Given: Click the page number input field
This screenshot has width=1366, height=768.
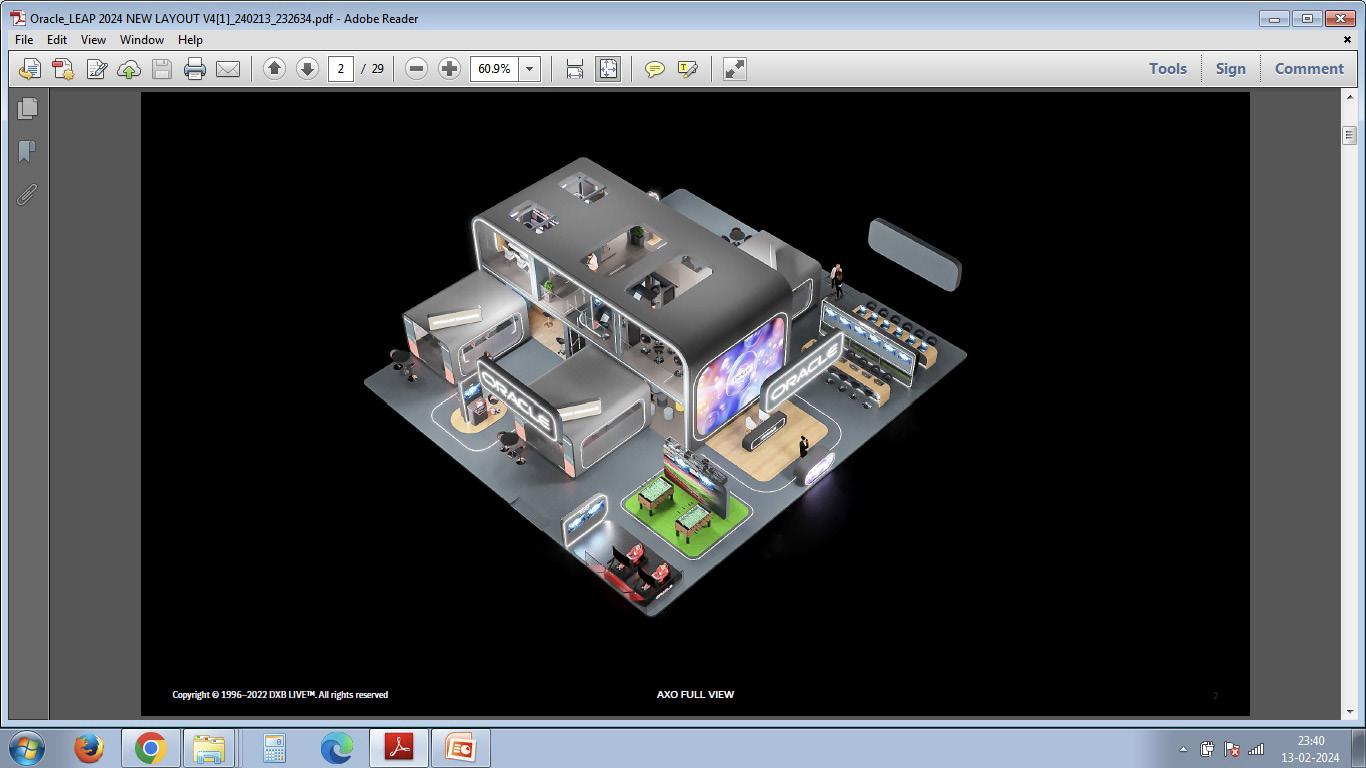Looking at the screenshot, I should point(341,69).
